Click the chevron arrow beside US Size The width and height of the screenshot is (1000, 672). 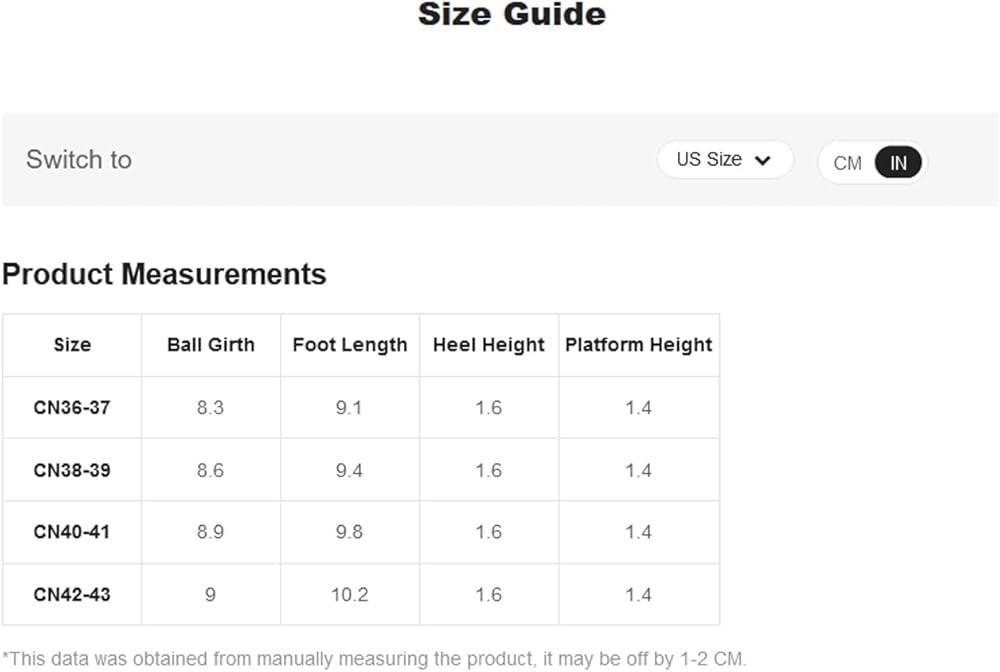(x=762, y=160)
